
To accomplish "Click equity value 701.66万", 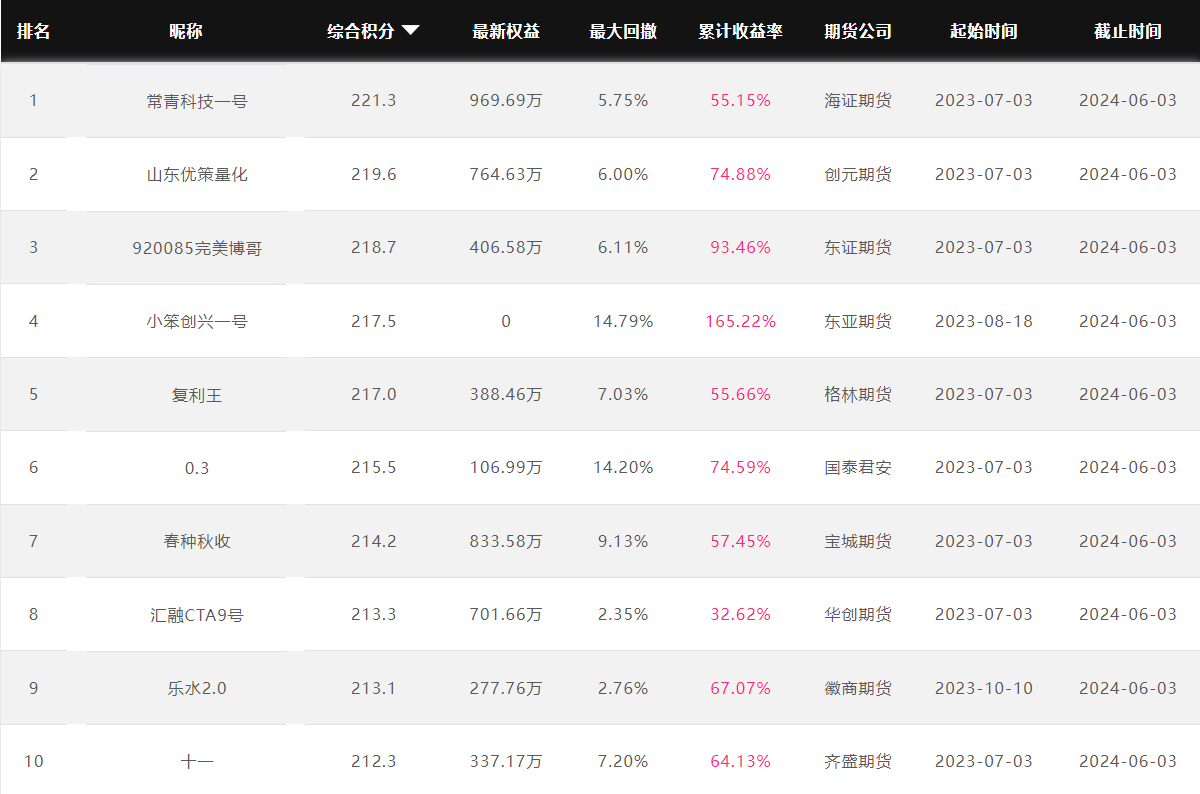I will [x=506, y=614].
